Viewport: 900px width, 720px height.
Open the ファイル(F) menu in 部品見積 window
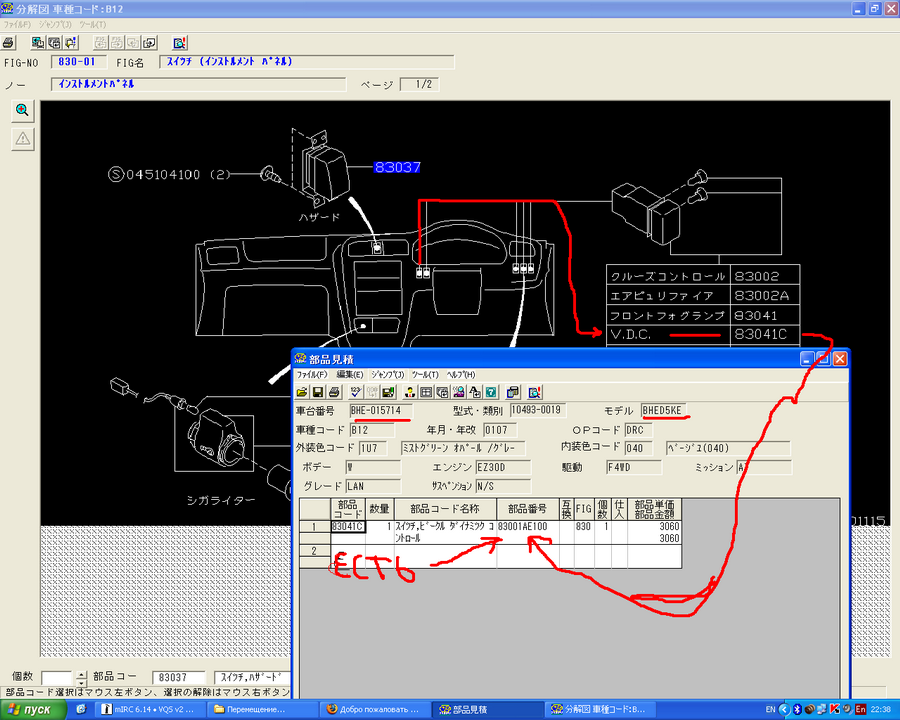click(312, 374)
